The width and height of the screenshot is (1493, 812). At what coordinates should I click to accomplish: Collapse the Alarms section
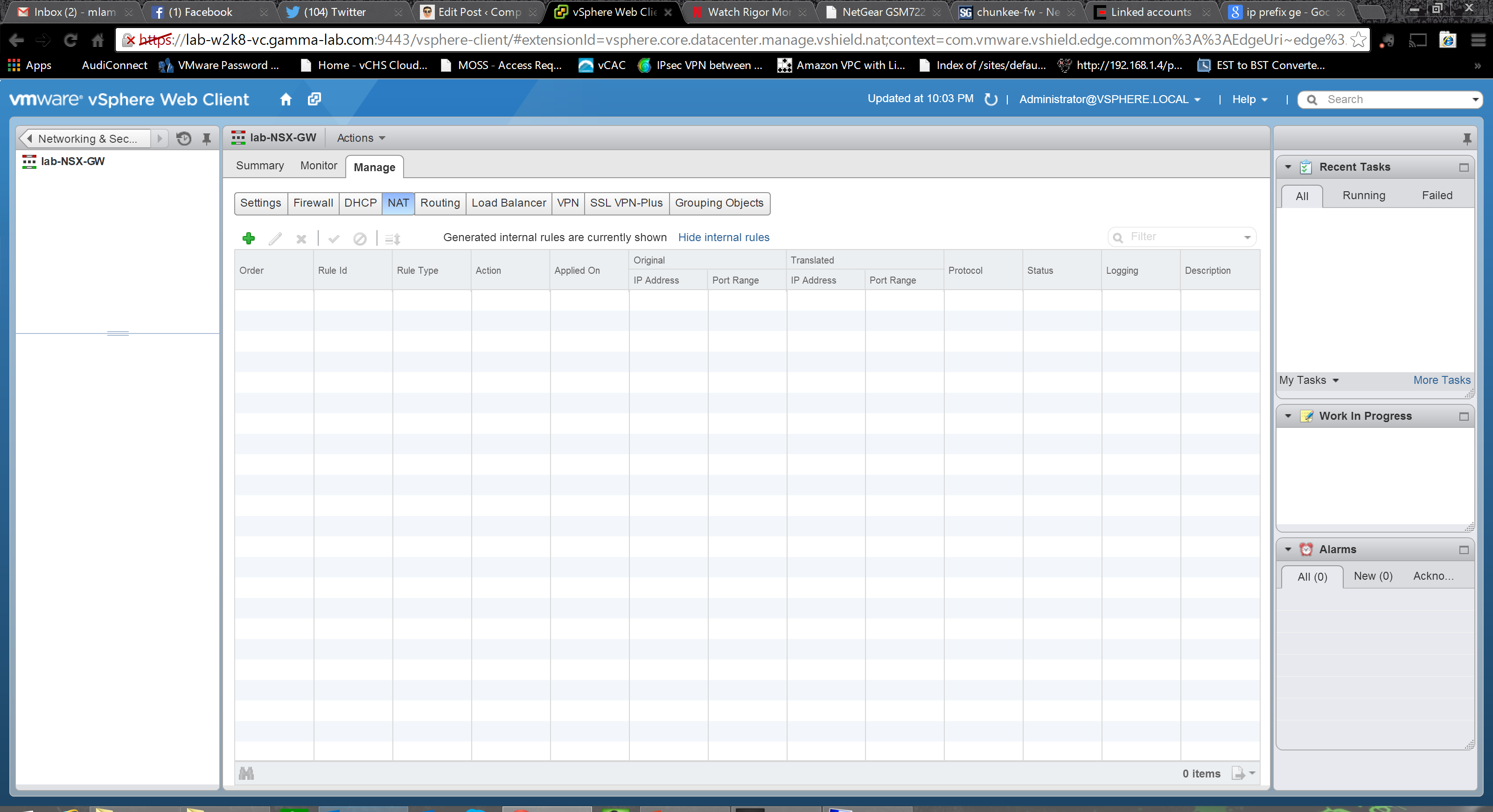(1288, 549)
